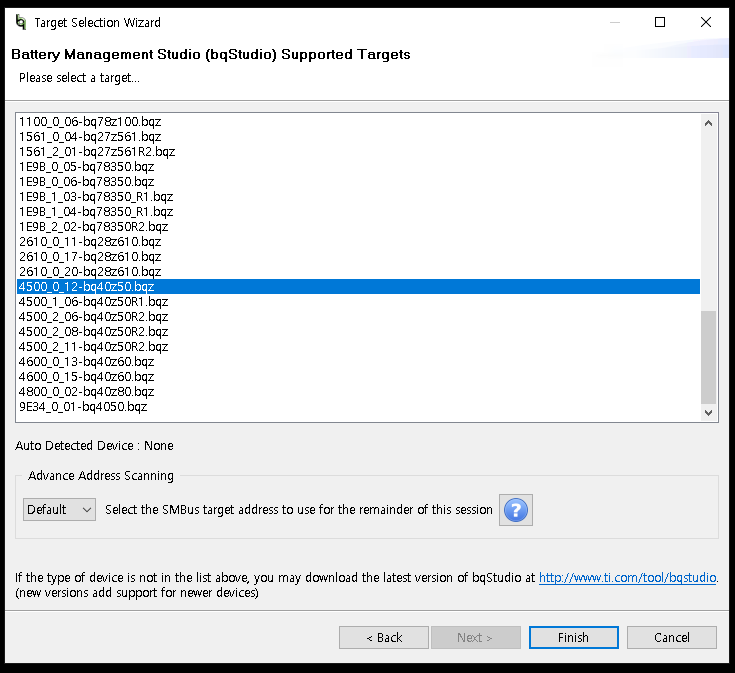Image resolution: width=735 pixels, height=673 pixels.
Task: Select 1E9B_0_05-bq78350.bqz target
Action: pos(359,167)
